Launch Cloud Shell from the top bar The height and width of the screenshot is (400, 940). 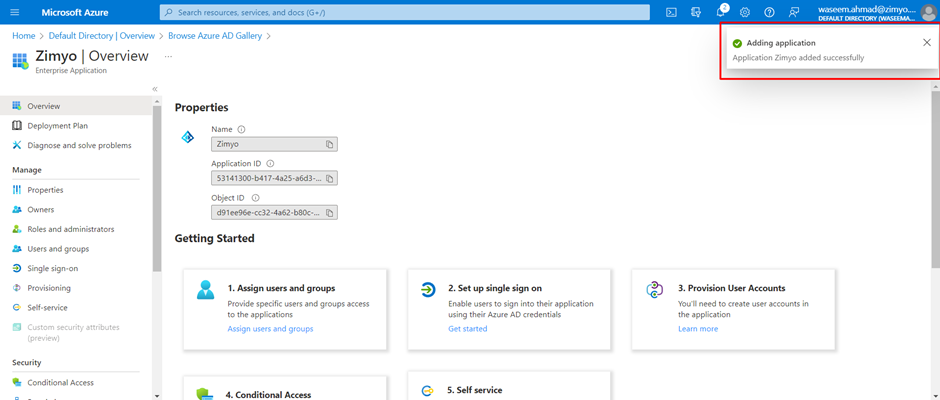[x=672, y=12]
